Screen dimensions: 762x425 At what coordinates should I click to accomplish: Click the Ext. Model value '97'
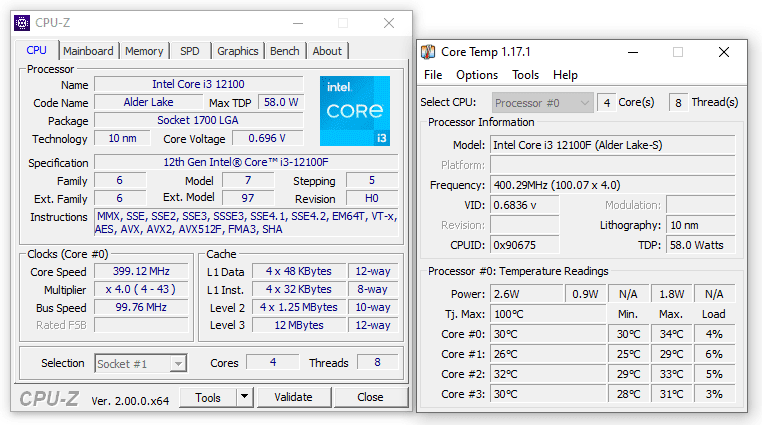point(248,198)
